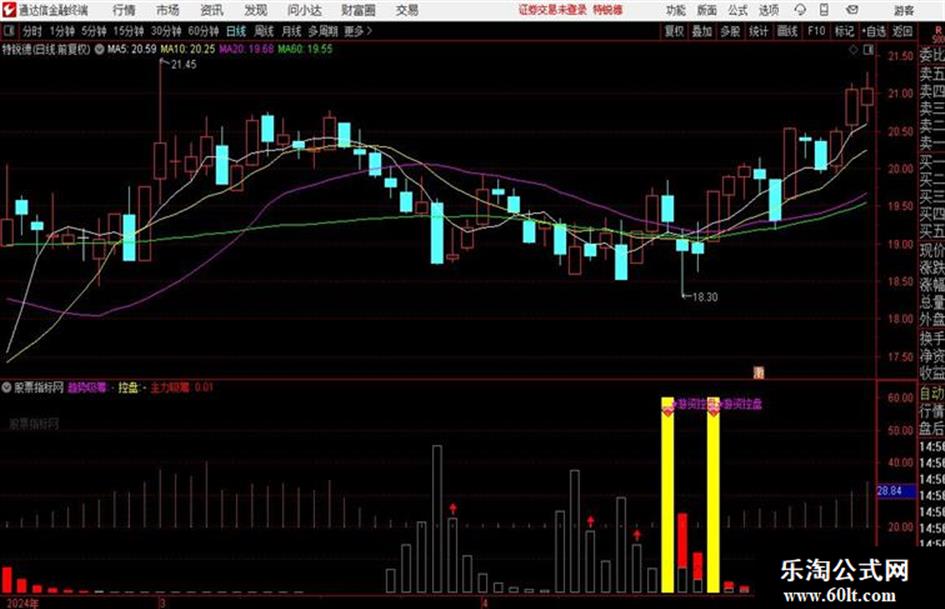Switch to the 月线 monthly tab
945x609 pixels.
(x=291, y=31)
